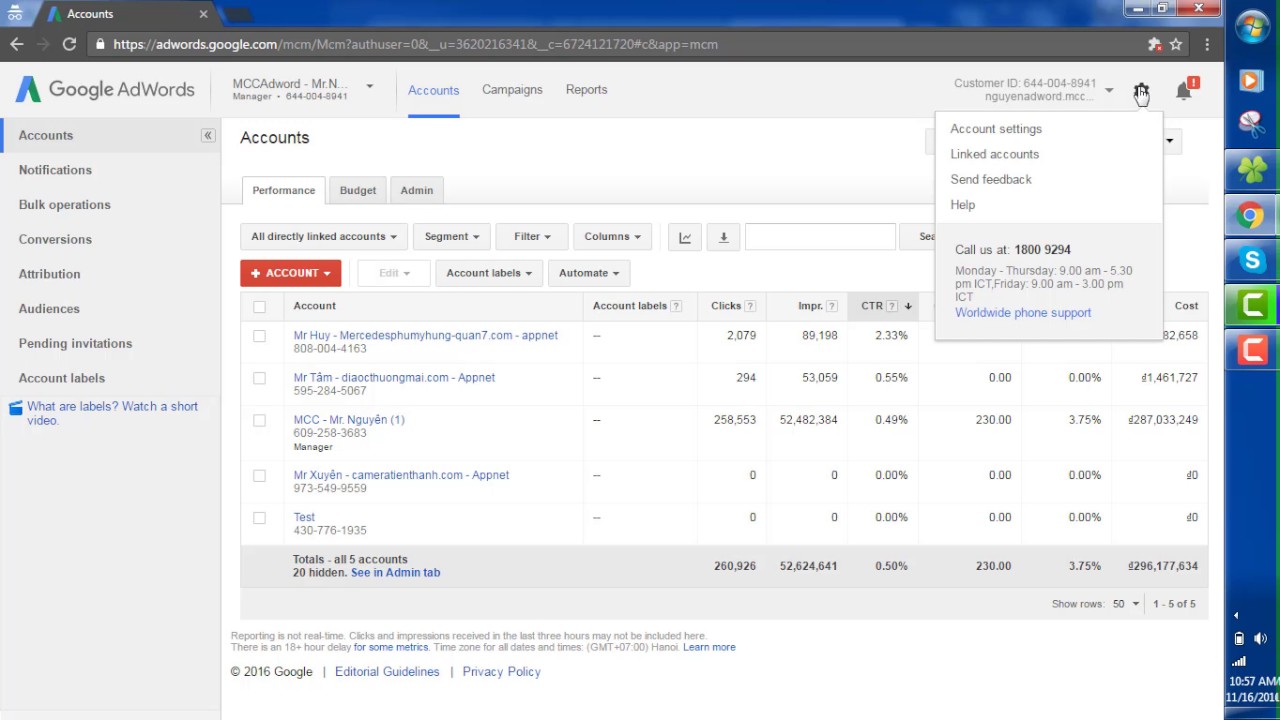Open Pending invitations in sidebar
Screen dimensions: 1280x720
(x=75, y=343)
